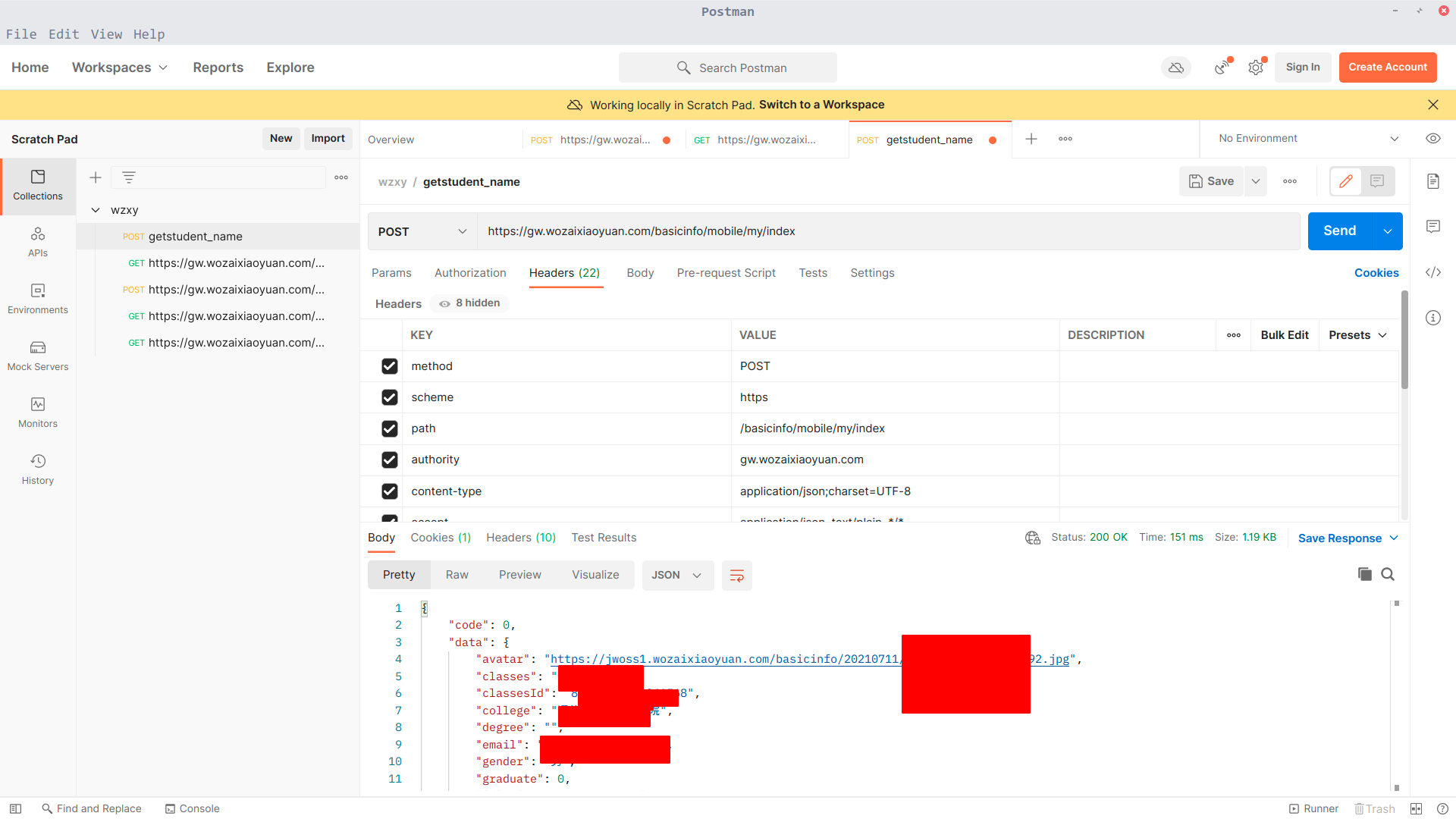The image size is (1456, 819).
Task: Open the POST method dropdown
Action: tap(422, 231)
